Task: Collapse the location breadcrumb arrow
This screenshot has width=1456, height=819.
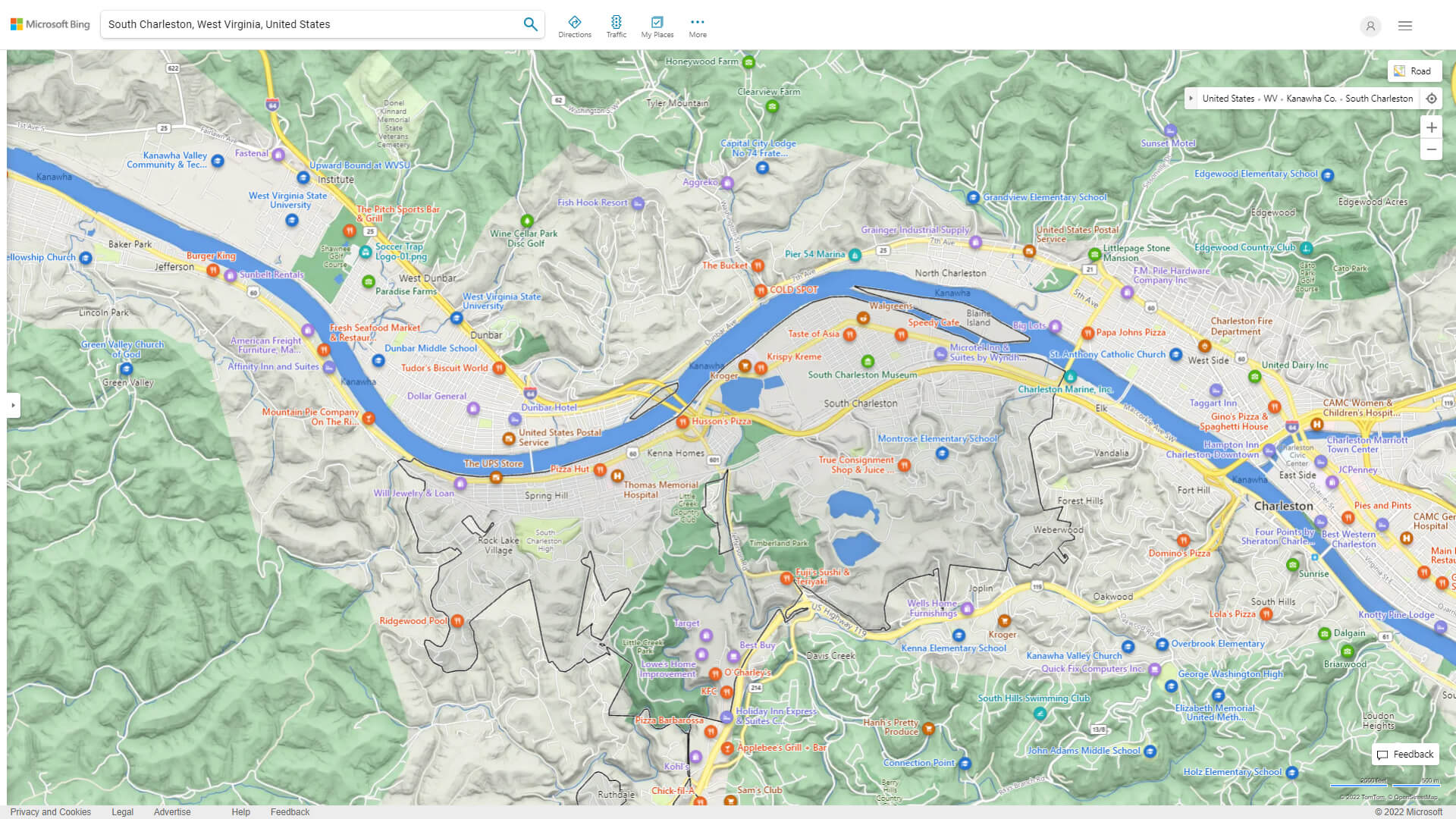Action: [1191, 99]
